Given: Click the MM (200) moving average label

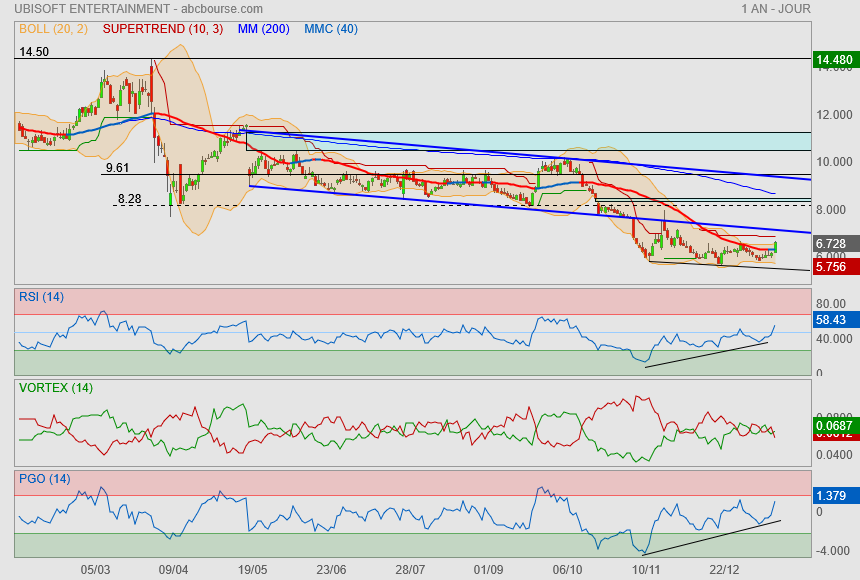Looking at the screenshot, I should tap(263, 29).
